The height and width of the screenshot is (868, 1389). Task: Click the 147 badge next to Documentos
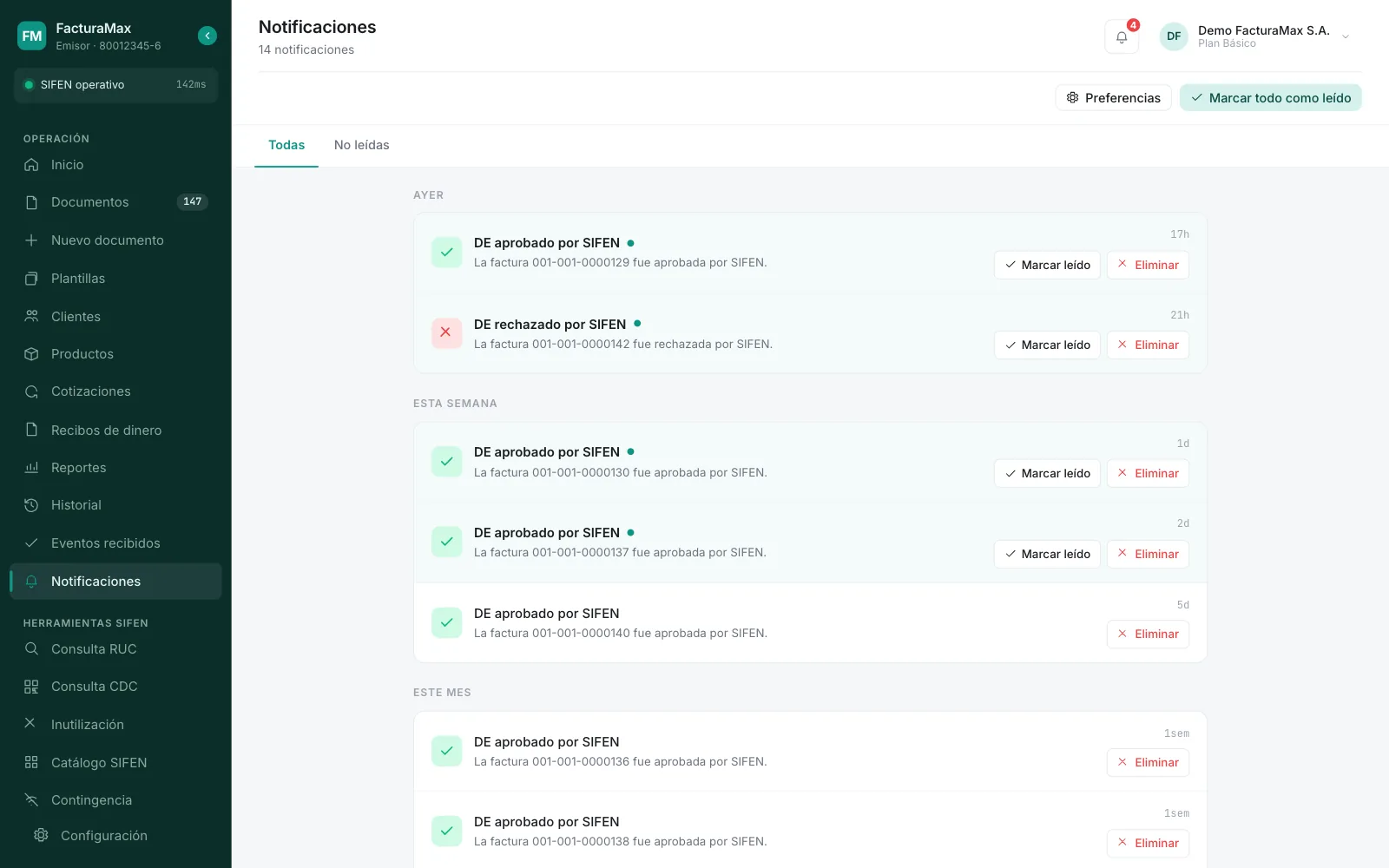pyautogui.click(x=192, y=202)
